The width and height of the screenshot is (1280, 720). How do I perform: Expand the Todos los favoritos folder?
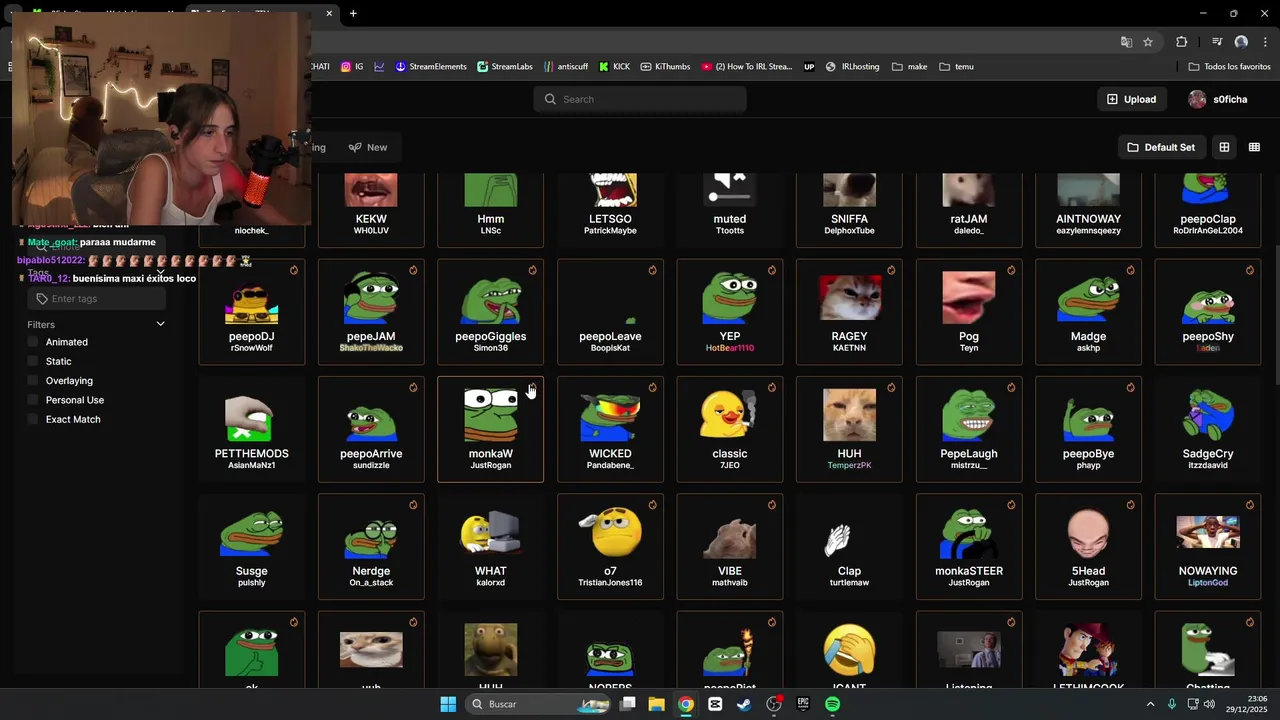coord(1229,67)
